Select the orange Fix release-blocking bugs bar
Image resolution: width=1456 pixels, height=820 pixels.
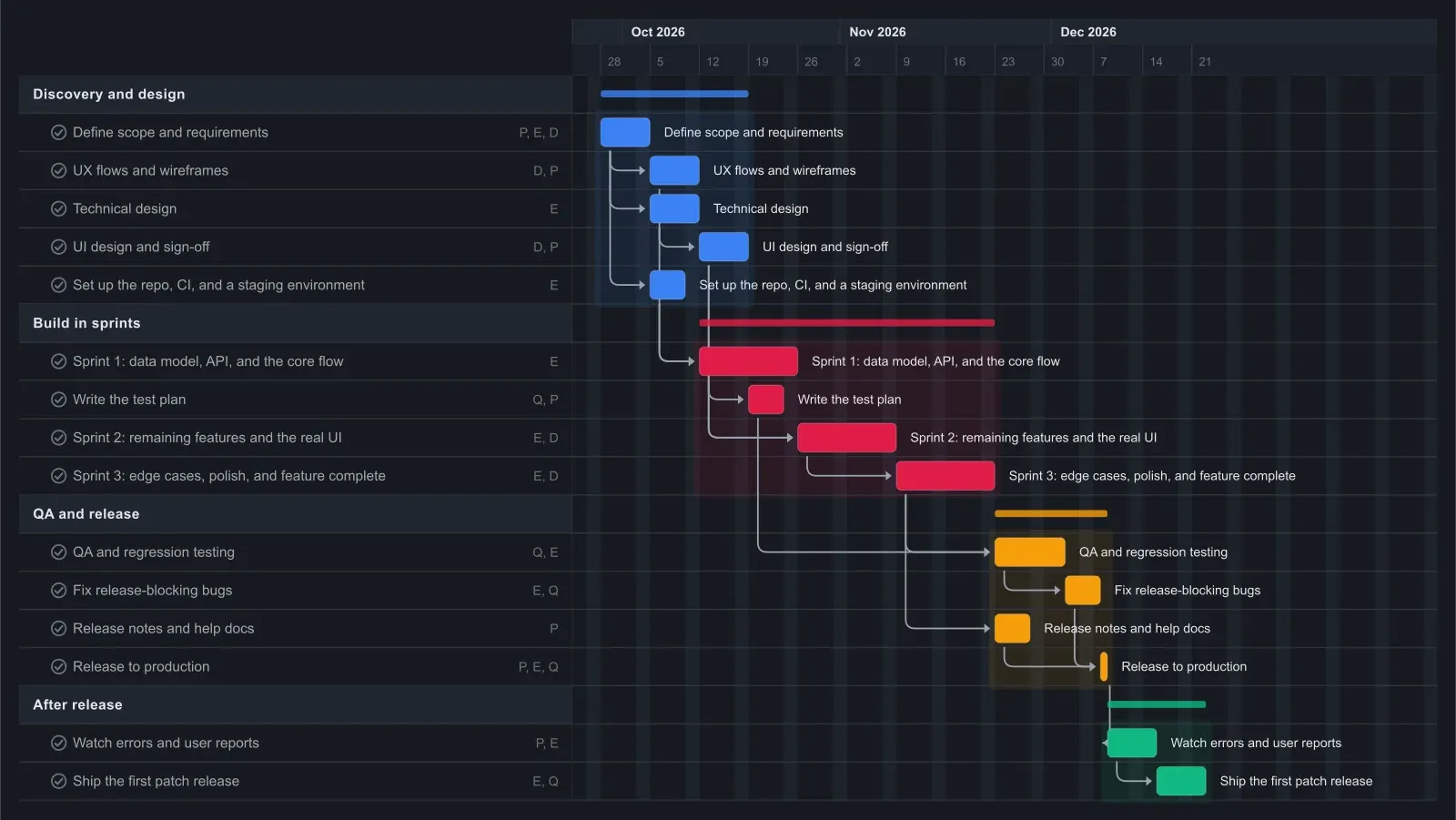[x=1083, y=591]
